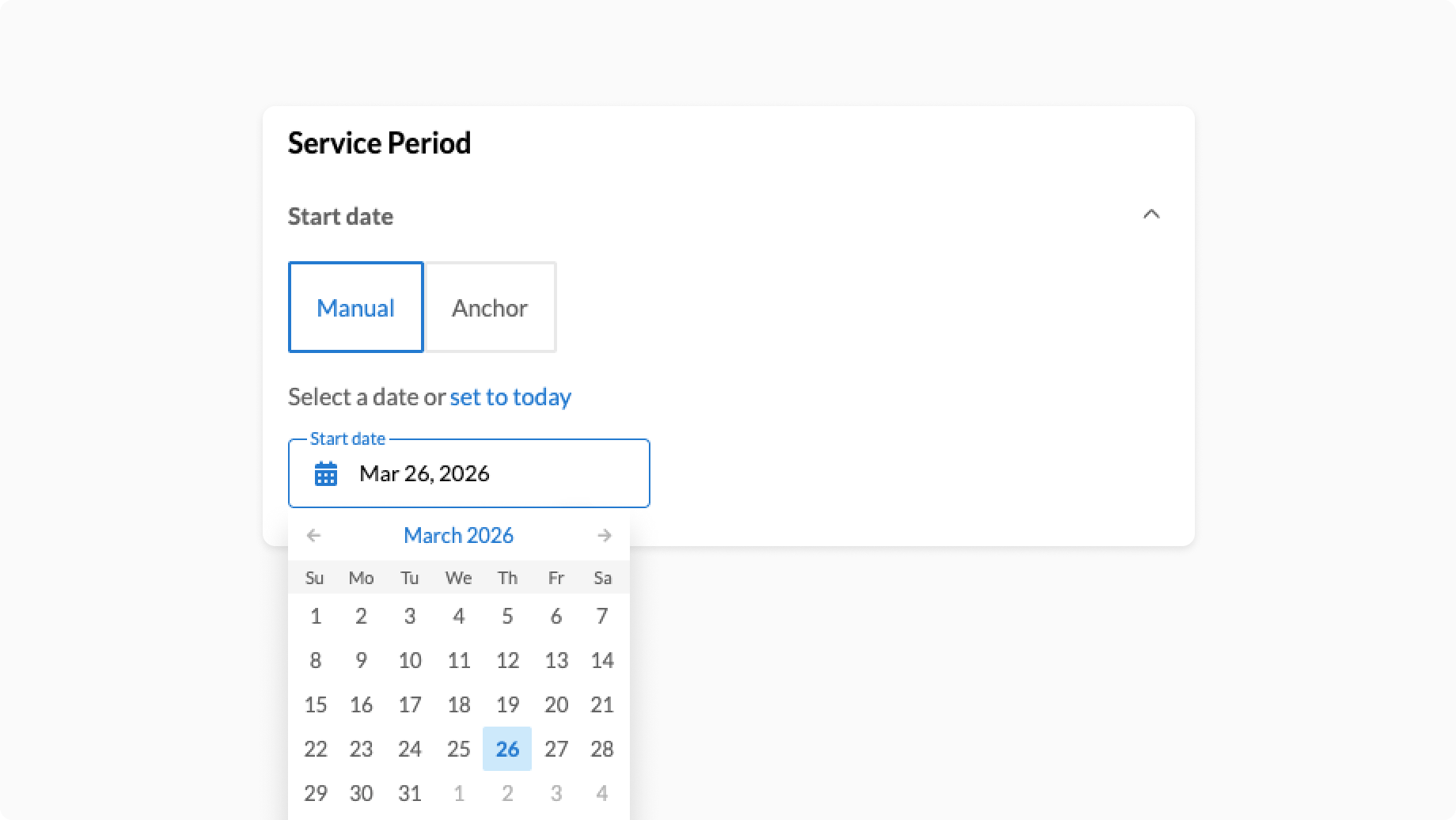The image size is (1456, 820).
Task: Select March 7 in the first week
Action: (602, 616)
